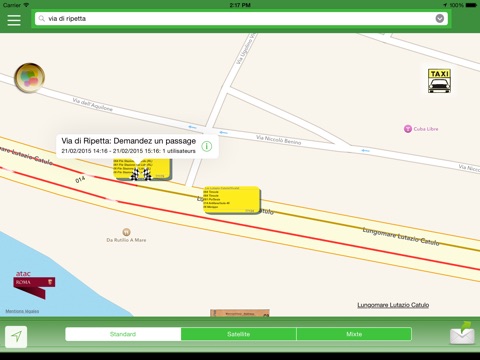Tap the thumbnail at map bottom edge

tap(240, 313)
